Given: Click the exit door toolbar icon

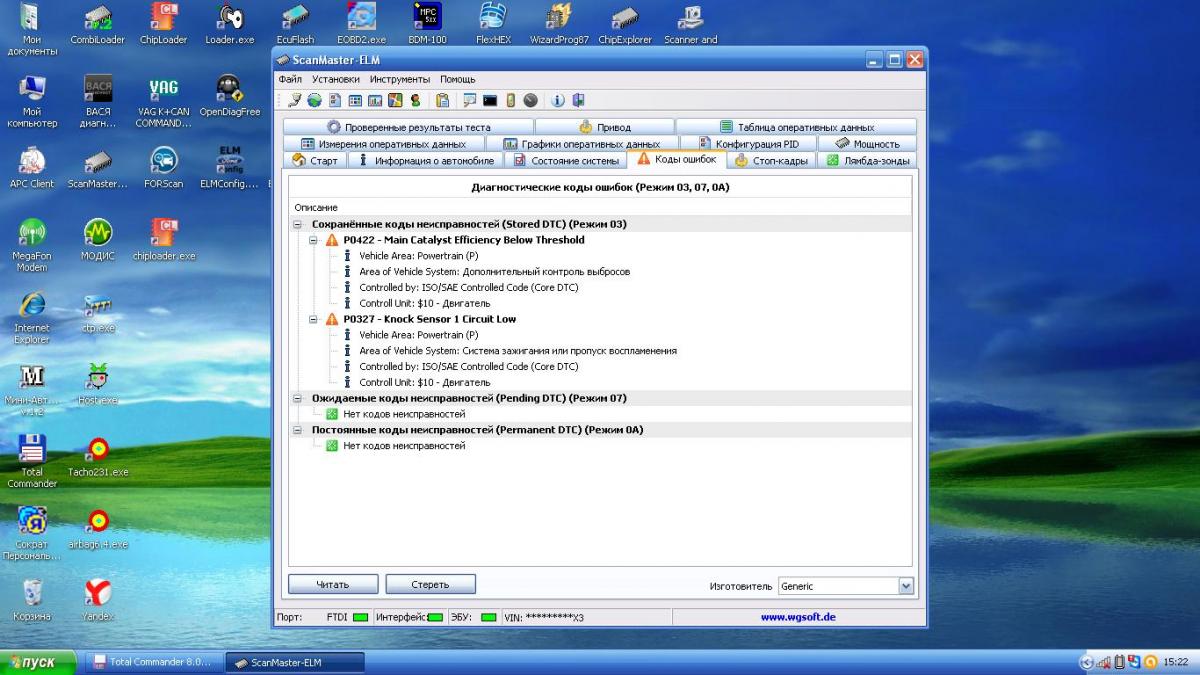Looking at the screenshot, I should [x=578, y=100].
